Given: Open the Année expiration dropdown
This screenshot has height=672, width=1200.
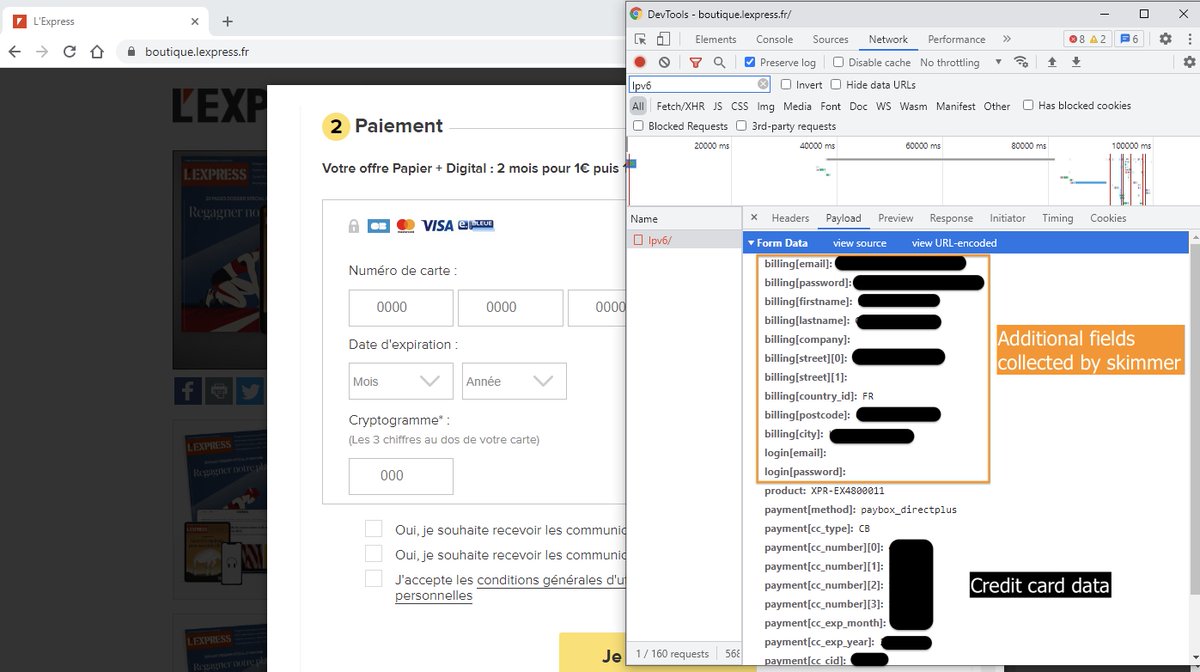Looking at the screenshot, I should coord(514,381).
